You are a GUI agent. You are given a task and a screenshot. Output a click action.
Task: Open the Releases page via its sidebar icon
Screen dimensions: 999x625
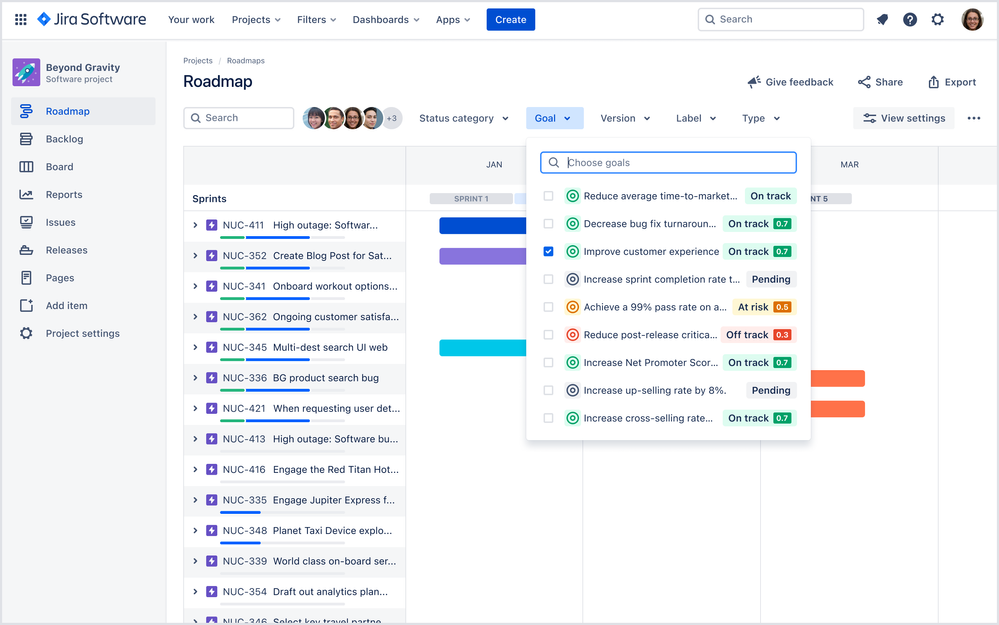point(28,250)
